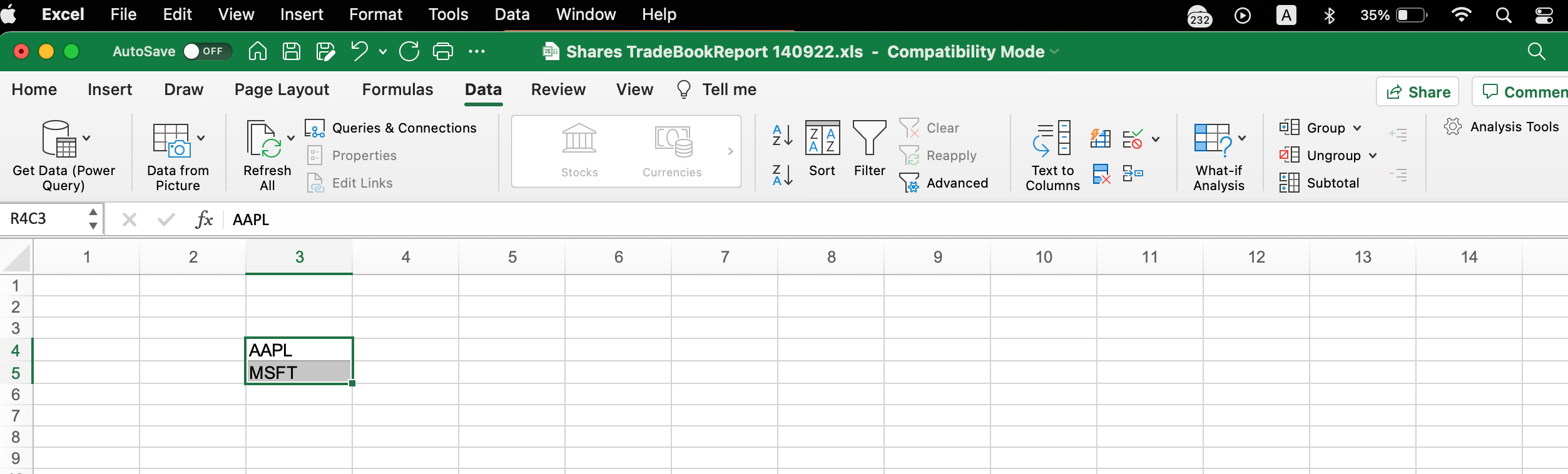Open more quick access options (ellipsis)
This screenshot has height=474, width=1568.
(477, 51)
